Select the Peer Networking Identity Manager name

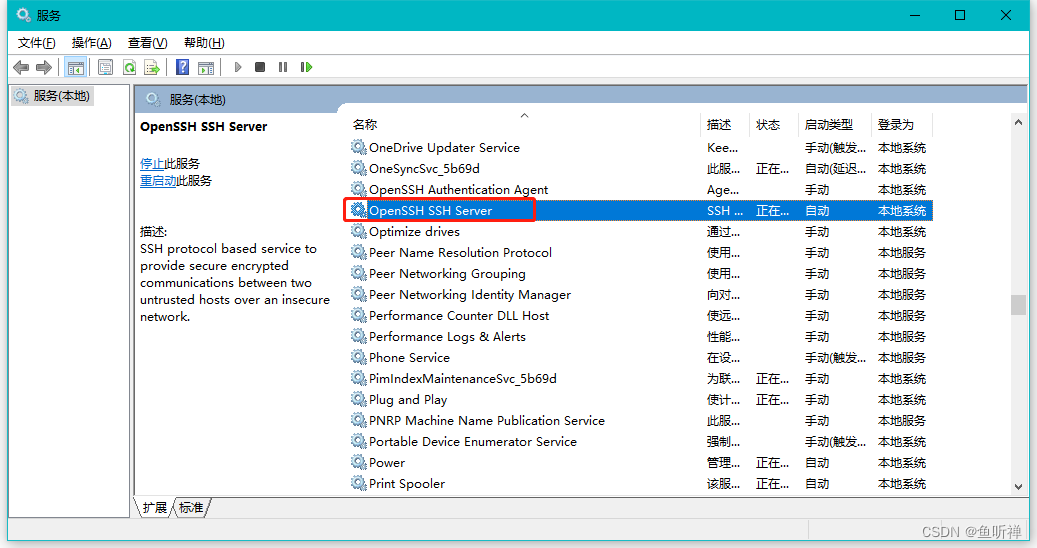(x=470, y=294)
